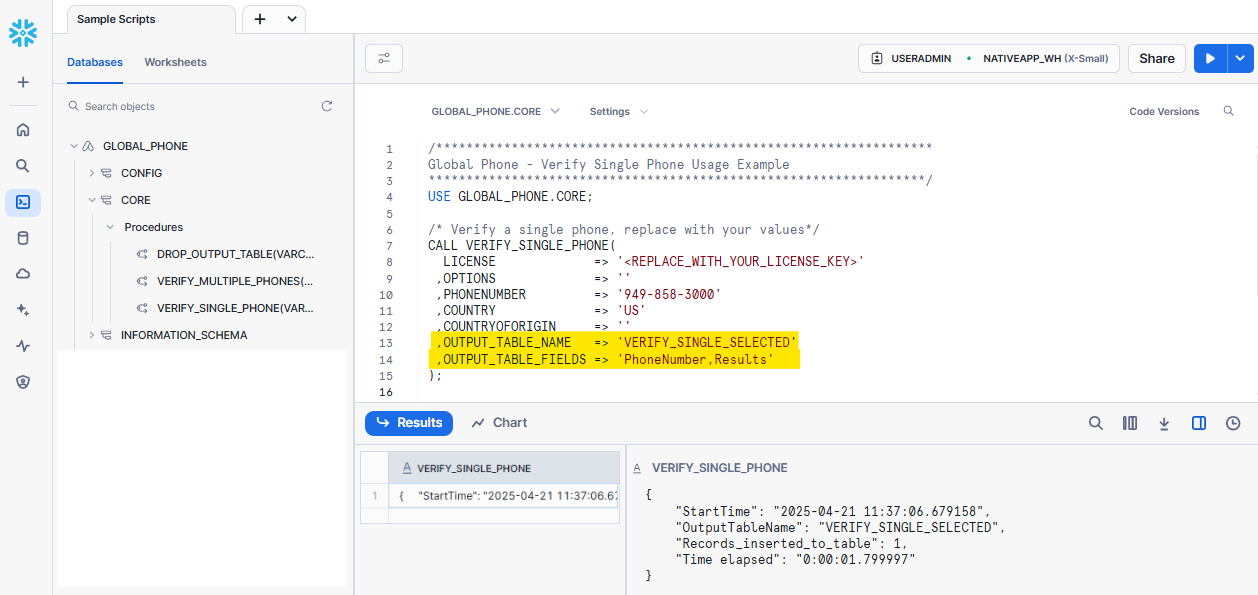Open the GLOBAL_PHONE.CORE context dropdown
The image size is (1258, 595).
pyautogui.click(x=495, y=111)
